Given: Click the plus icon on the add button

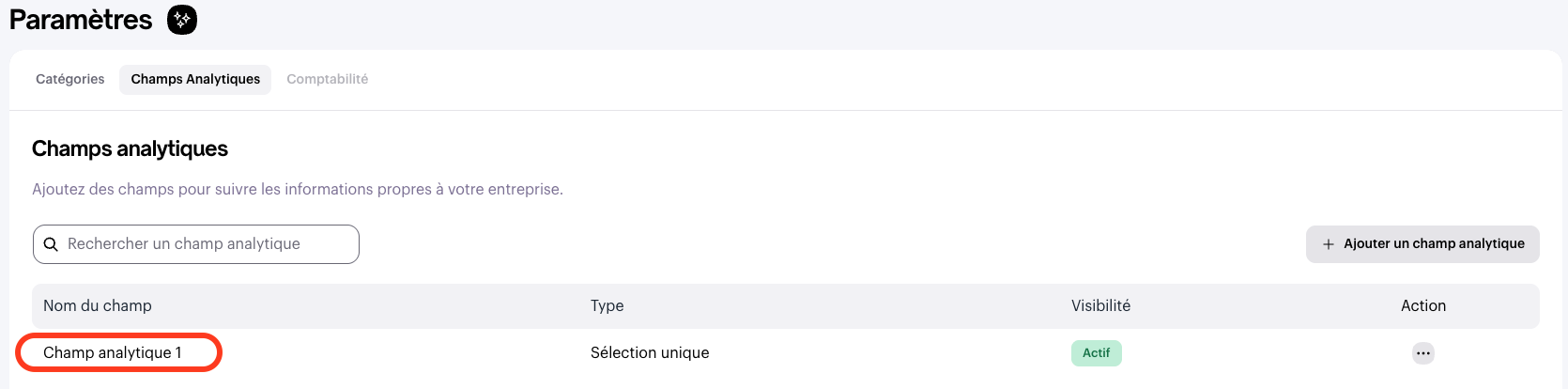Looking at the screenshot, I should click(x=1328, y=244).
